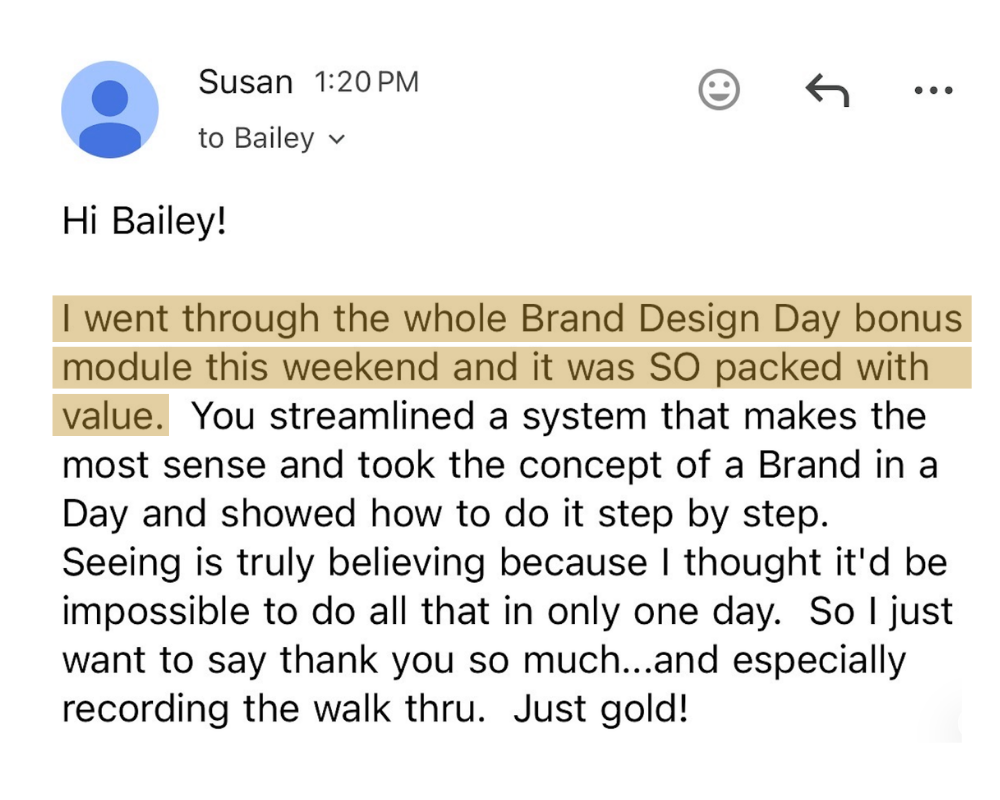Add an emoji reaction to the email
Viewport: 1000px width, 800px height.
tap(718, 90)
